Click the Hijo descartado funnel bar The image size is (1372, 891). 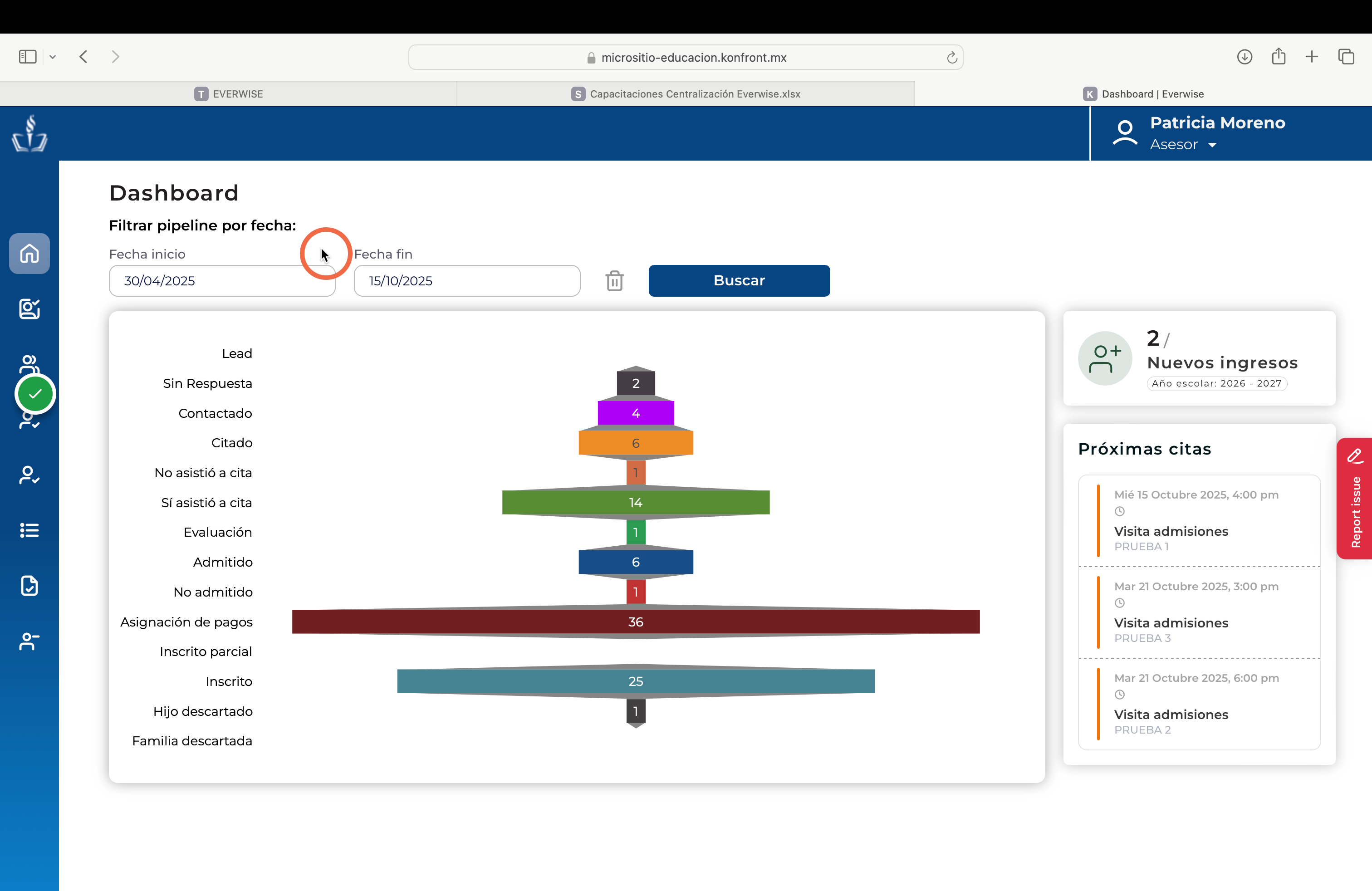tap(636, 711)
